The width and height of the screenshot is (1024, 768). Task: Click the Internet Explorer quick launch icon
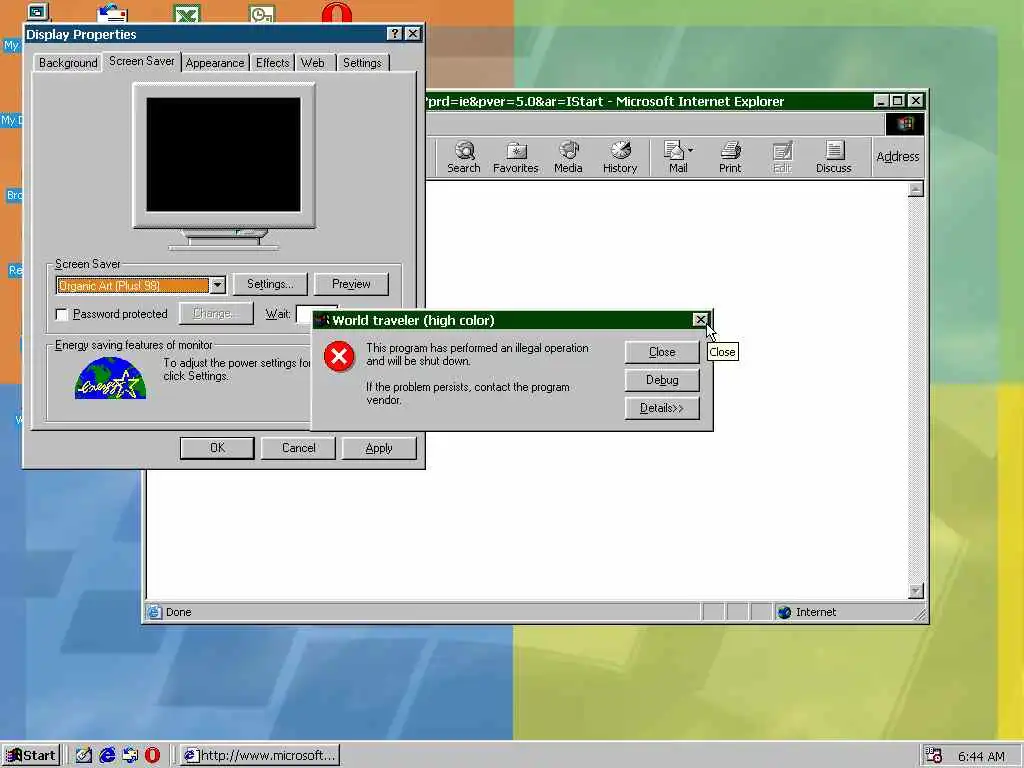pyautogui.click(x=107, y=756)
